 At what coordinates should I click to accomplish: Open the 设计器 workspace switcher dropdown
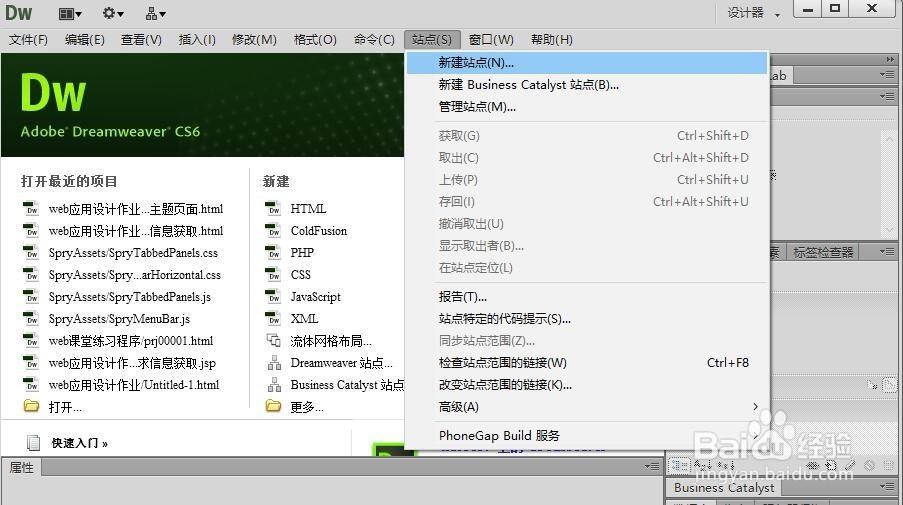[x=754, y=13]
